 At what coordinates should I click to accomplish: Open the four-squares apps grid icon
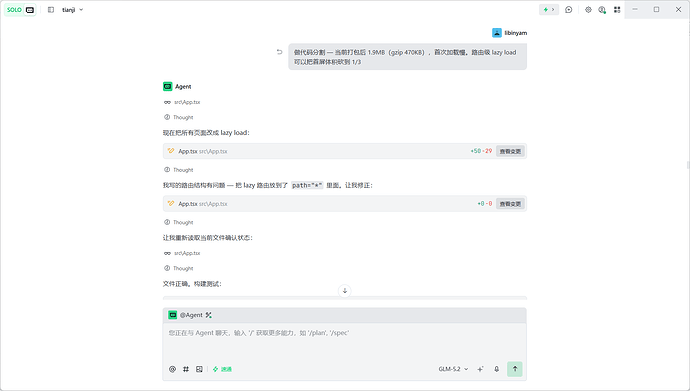(617, 10)
